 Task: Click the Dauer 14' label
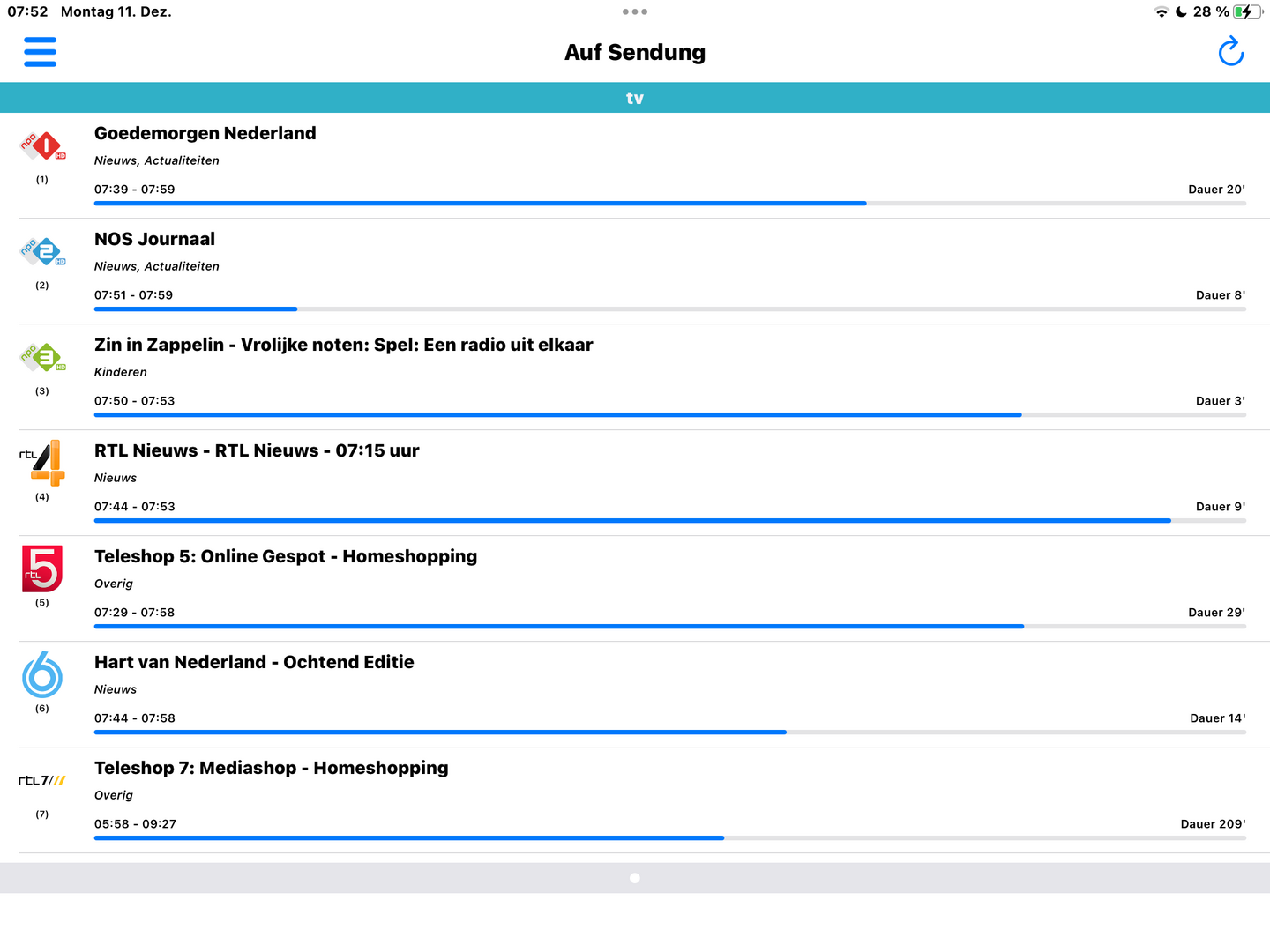1218,718
